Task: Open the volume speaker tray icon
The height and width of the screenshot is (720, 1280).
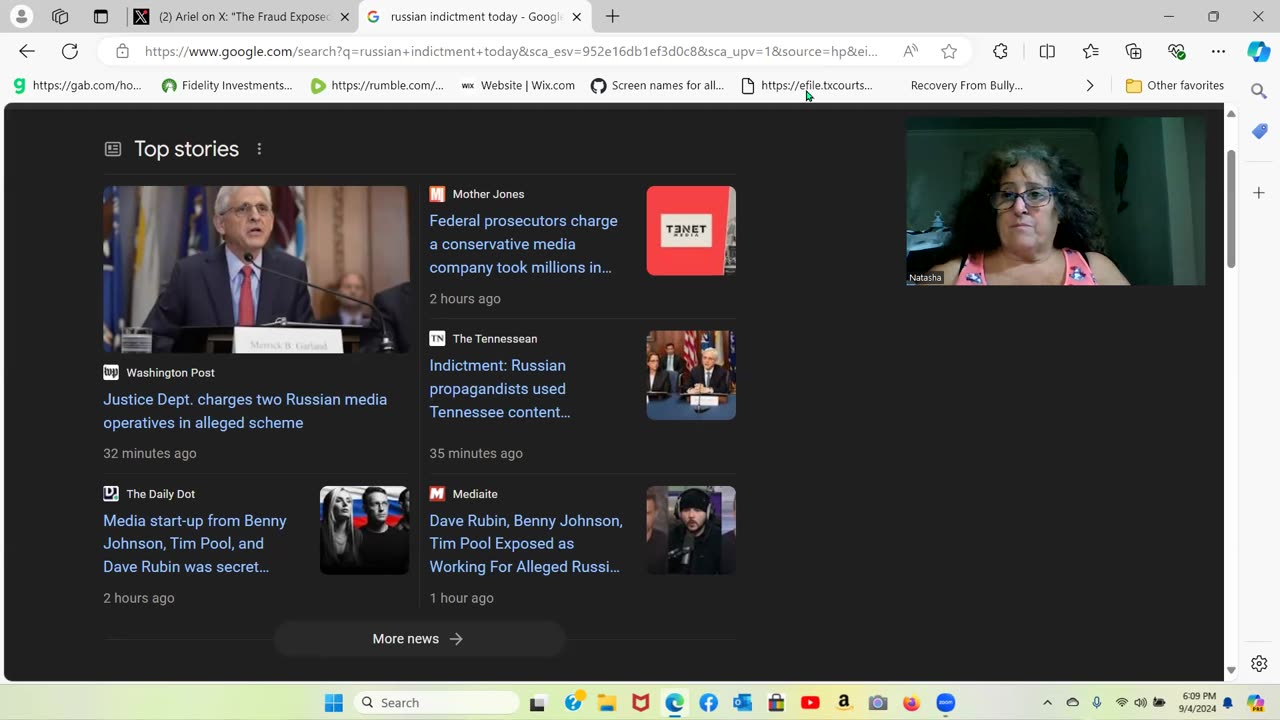Action: pyautogui.click(x=1140, y=703)
